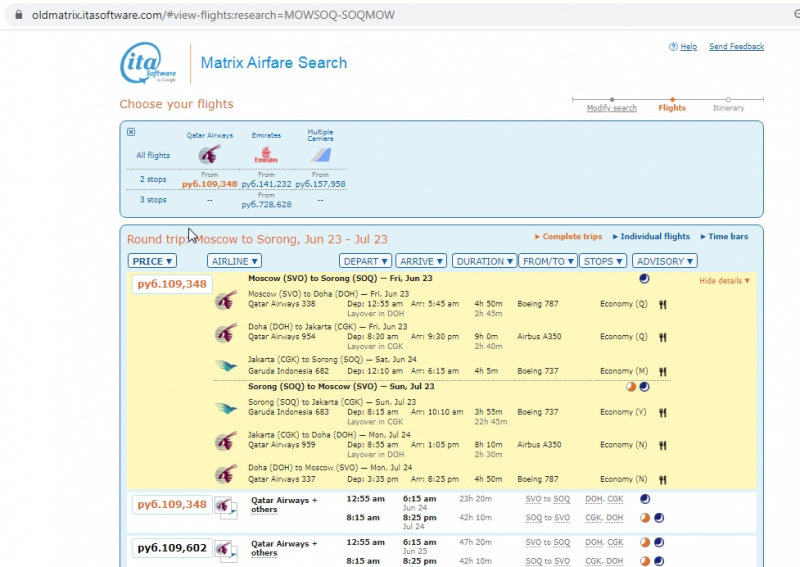Open the DURATION sort dropdown

point(484,261)
